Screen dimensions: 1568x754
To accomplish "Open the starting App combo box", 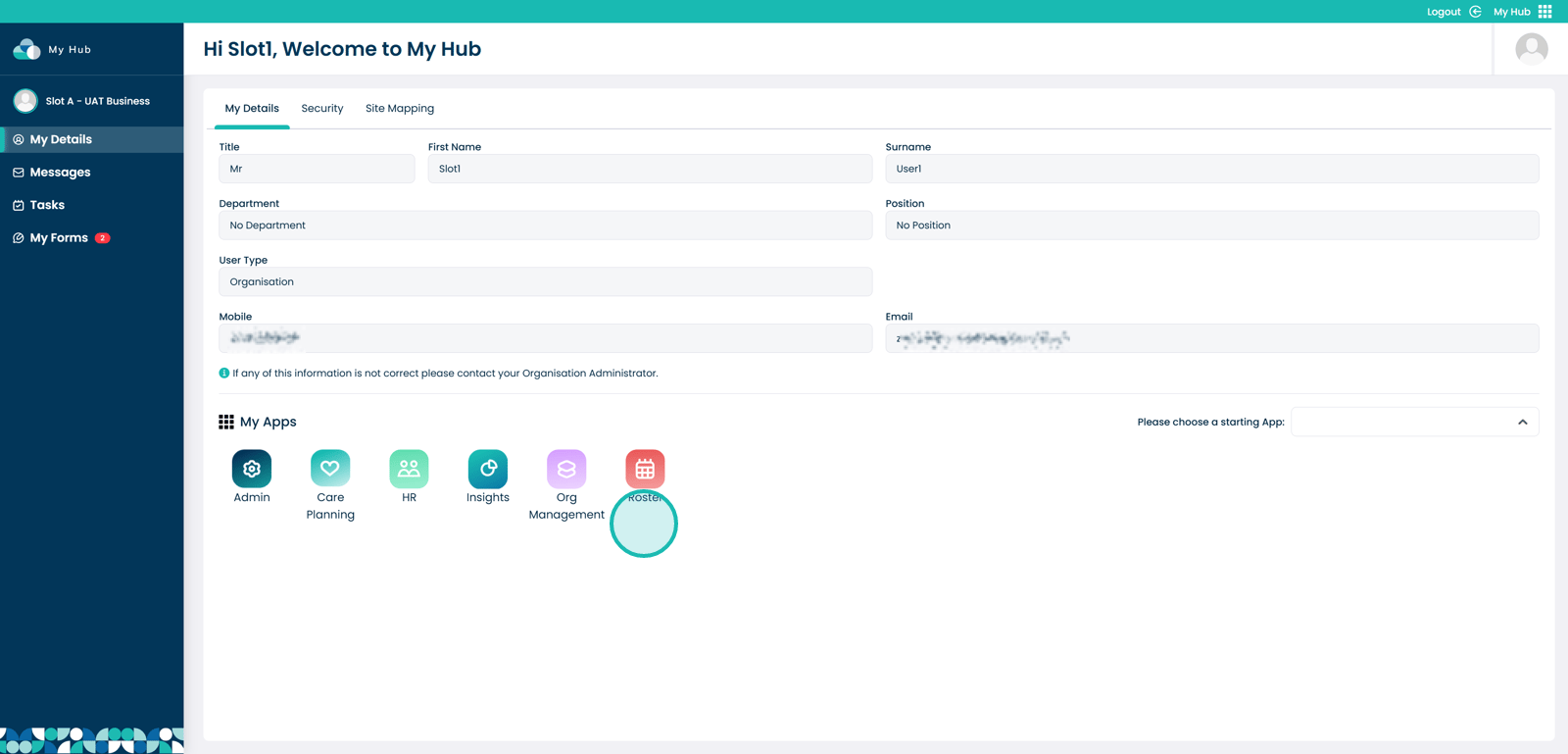I will coord(1414,422).
